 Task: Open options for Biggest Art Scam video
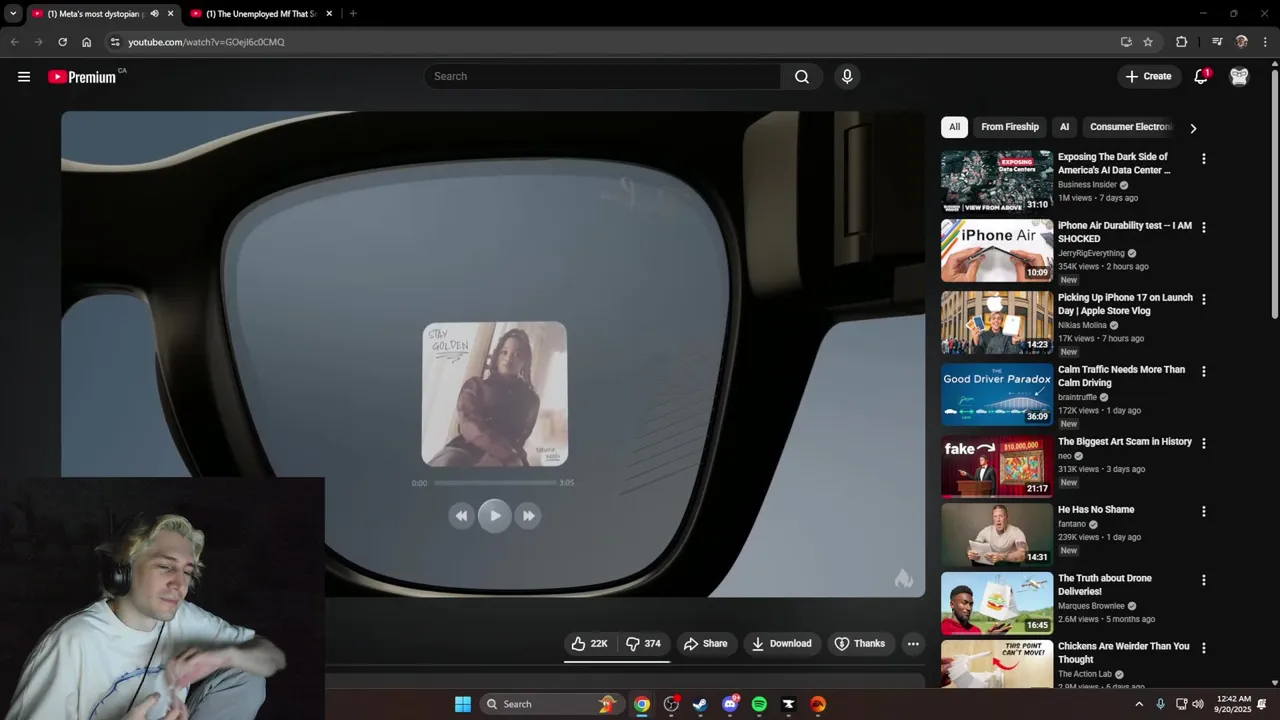(x=1203, y=444)
